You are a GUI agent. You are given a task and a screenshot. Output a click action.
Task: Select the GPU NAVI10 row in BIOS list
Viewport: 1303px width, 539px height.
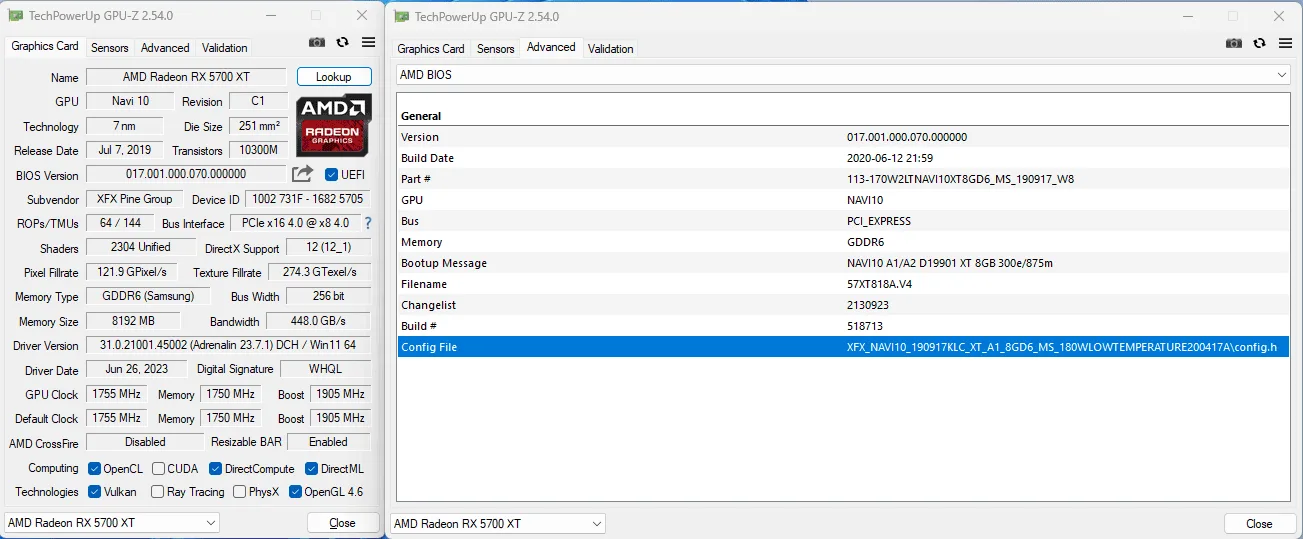pos(843,200)
